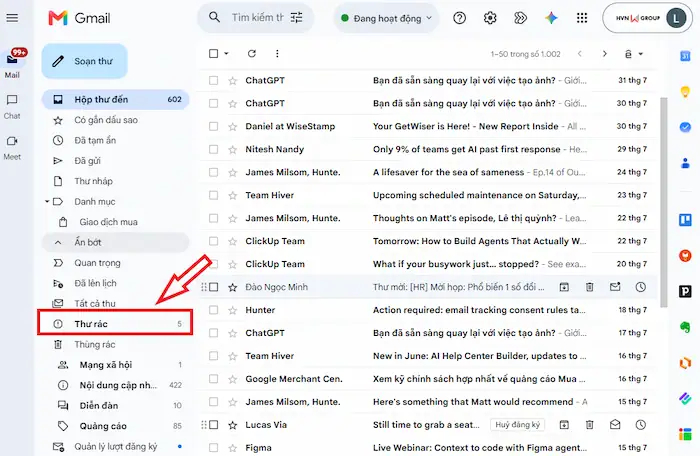Image resolution: width=700 pixels, height=456 pixels.
Task: Open Google apps grid launcher
Action: pos(582,18)
